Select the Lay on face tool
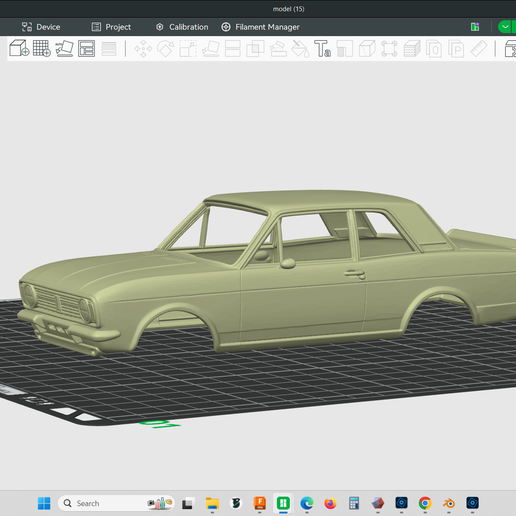The width and height of the screenshot is (516, 516). [x=210, y=49]
